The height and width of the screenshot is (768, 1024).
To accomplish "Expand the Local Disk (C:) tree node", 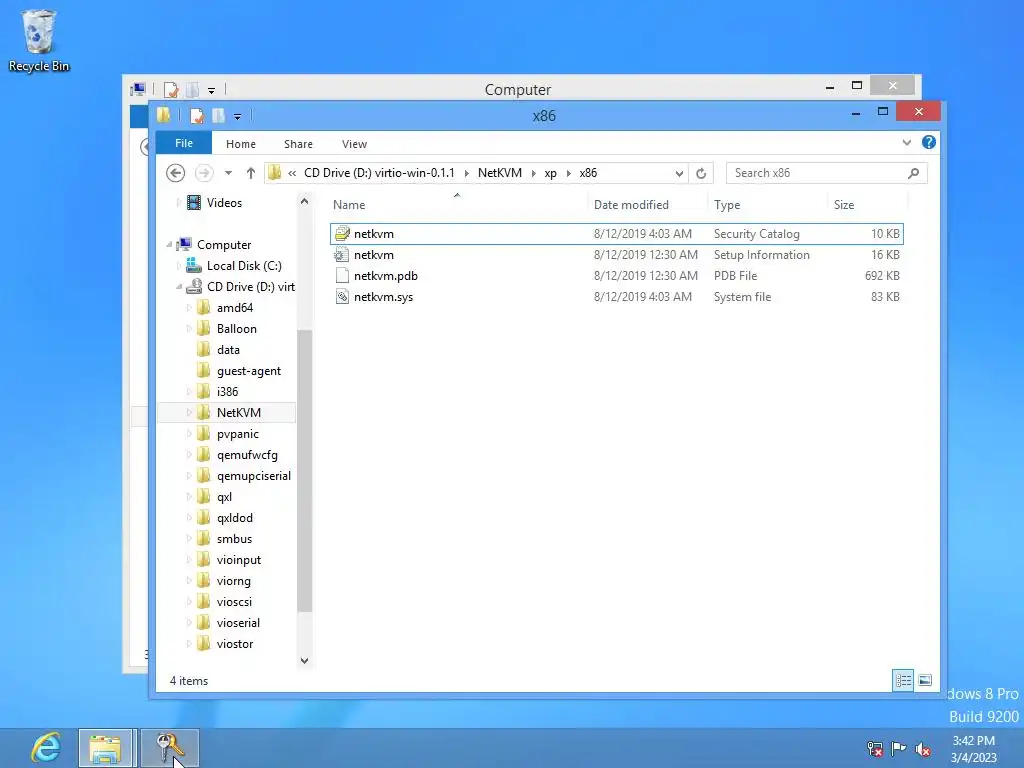I will [x=179, y=266].
